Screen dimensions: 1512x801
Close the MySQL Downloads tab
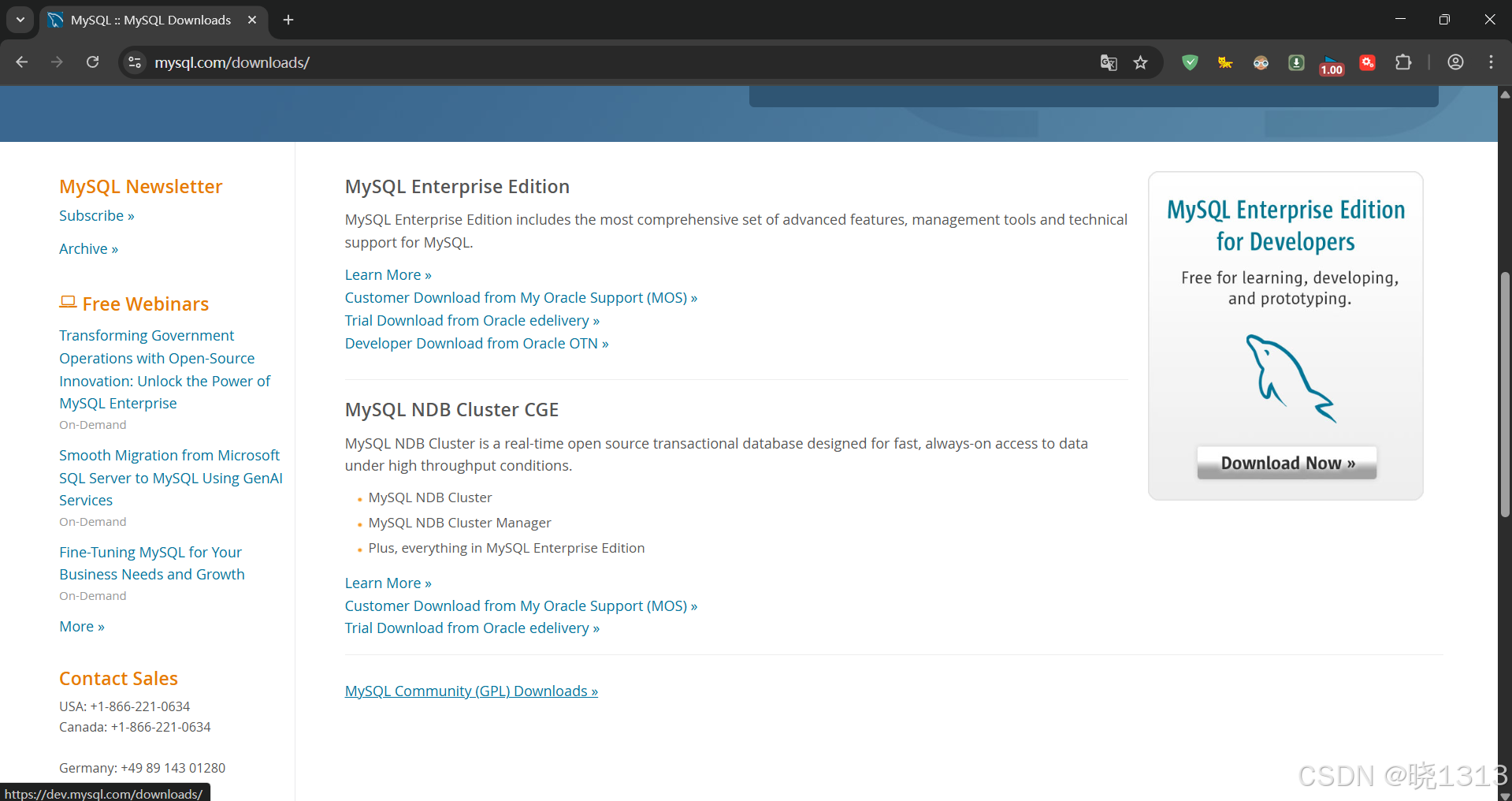pos(252,20)
